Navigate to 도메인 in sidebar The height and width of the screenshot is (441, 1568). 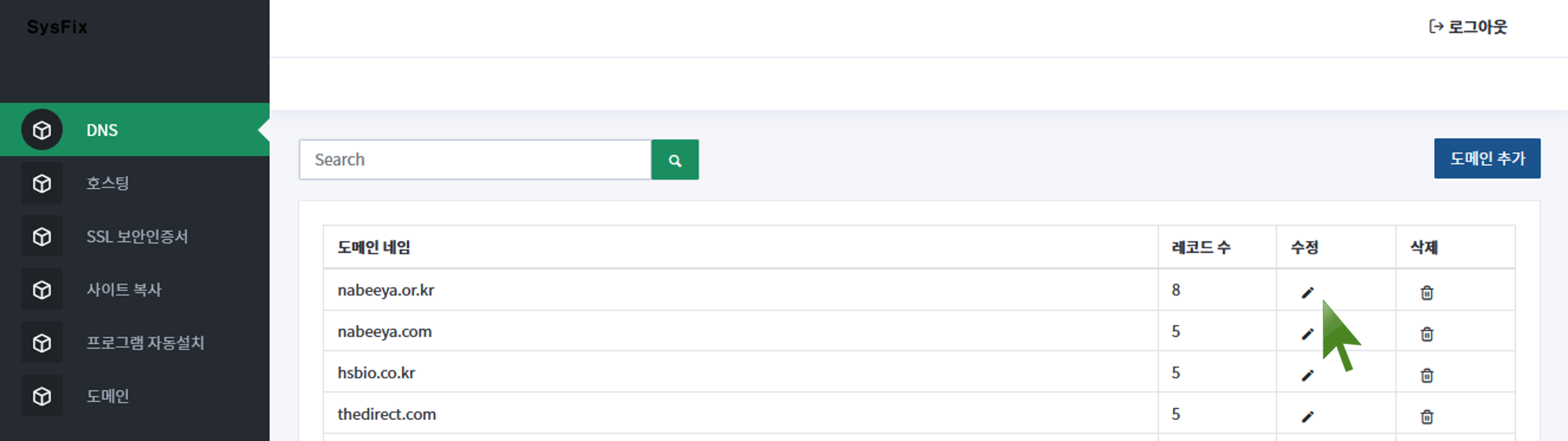click(107, 396)
